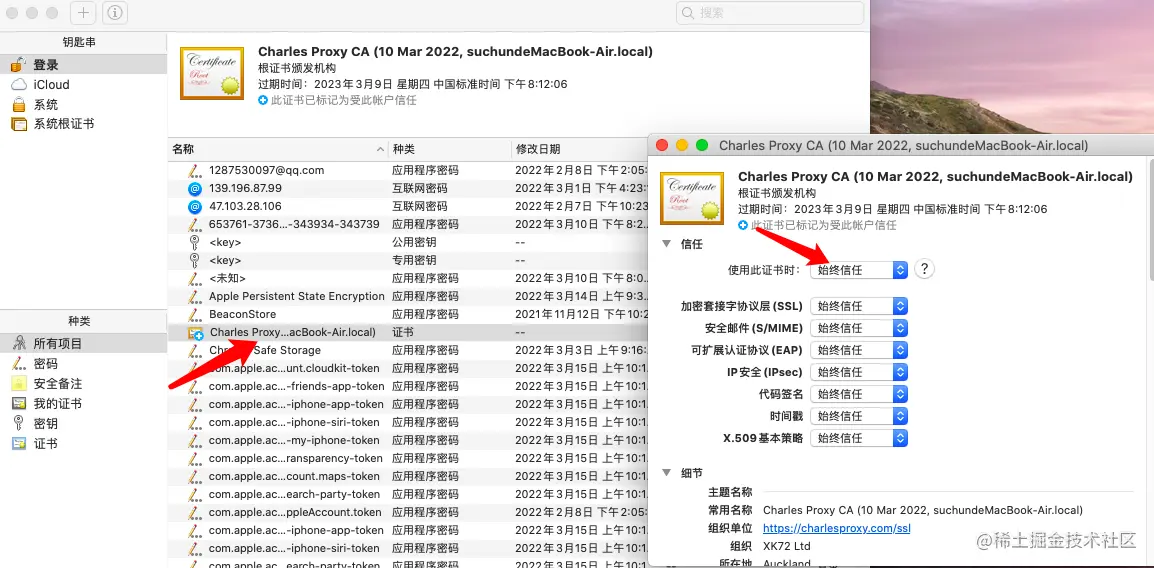
Task: Close the Charles Proxy CA detail window
Action: coord(662,146)
